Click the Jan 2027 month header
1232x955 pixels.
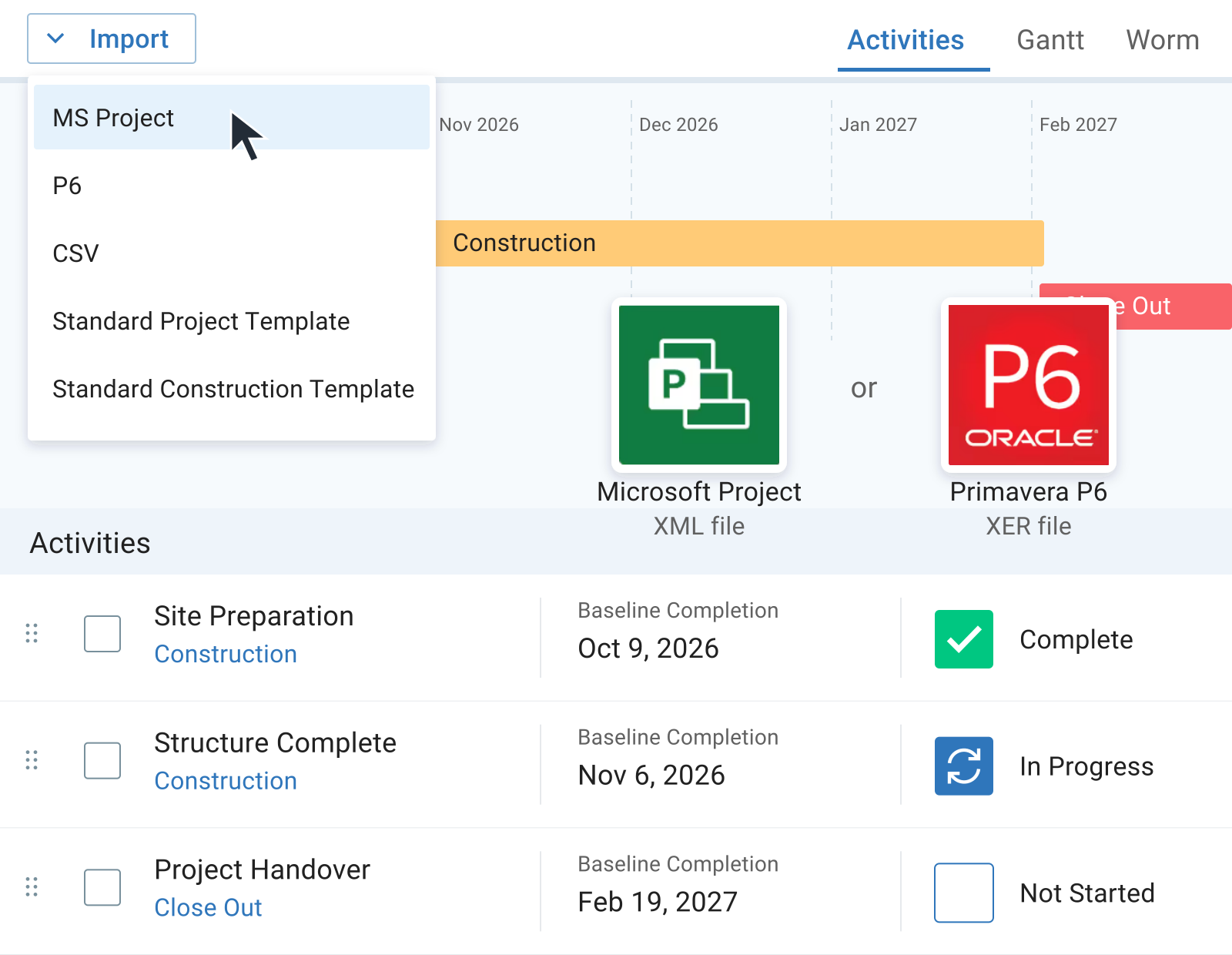pyautogui.click(x=878, y=125)
